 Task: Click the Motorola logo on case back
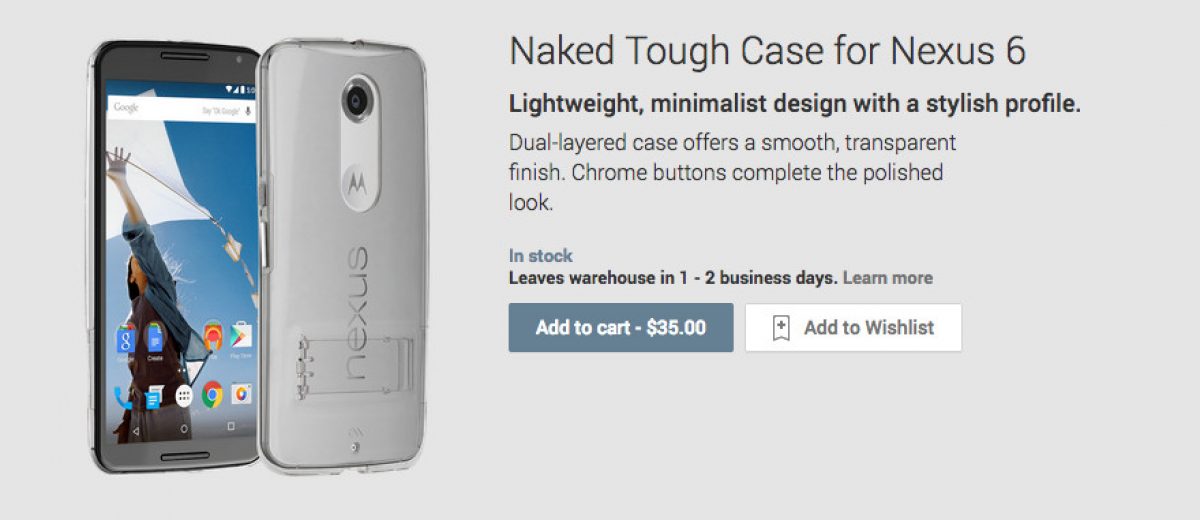[x=356, y=183]
